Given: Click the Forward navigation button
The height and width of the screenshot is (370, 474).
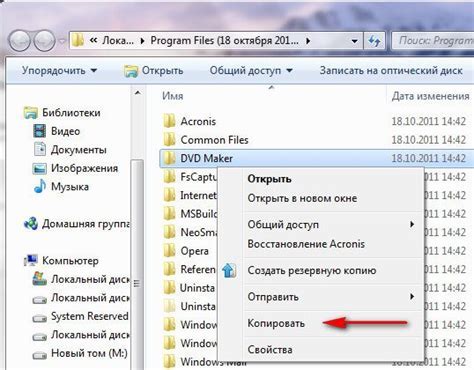Looking at the screenshot, I should [x=45, y=41].
